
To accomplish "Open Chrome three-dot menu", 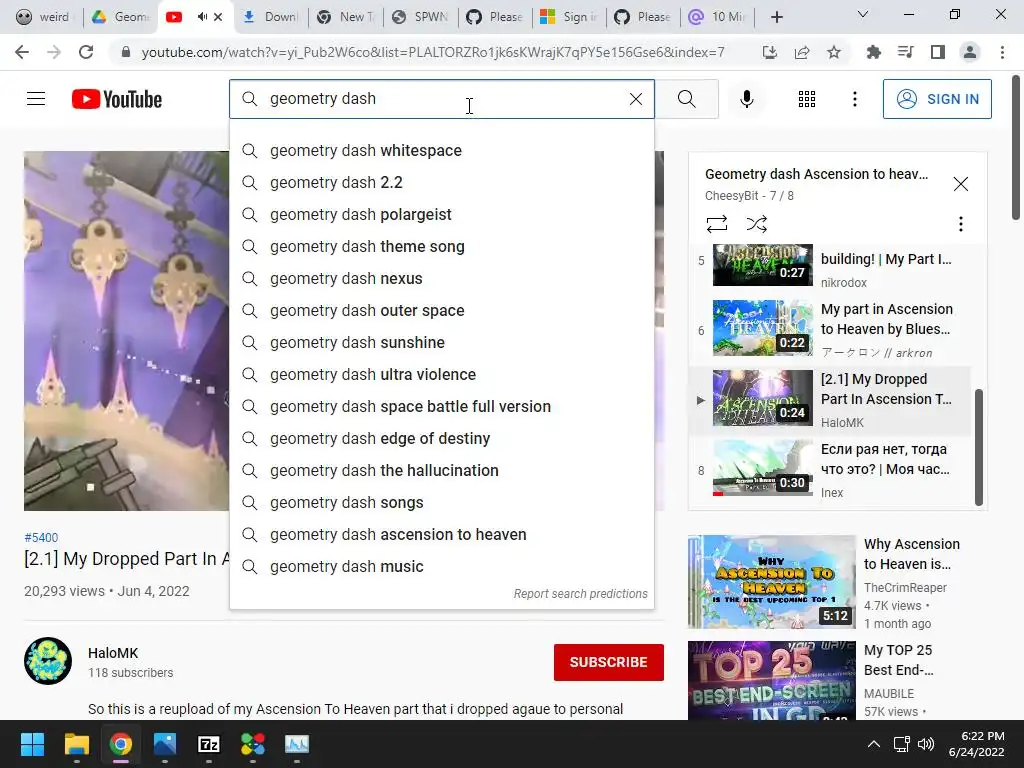I will point(1002,52).
